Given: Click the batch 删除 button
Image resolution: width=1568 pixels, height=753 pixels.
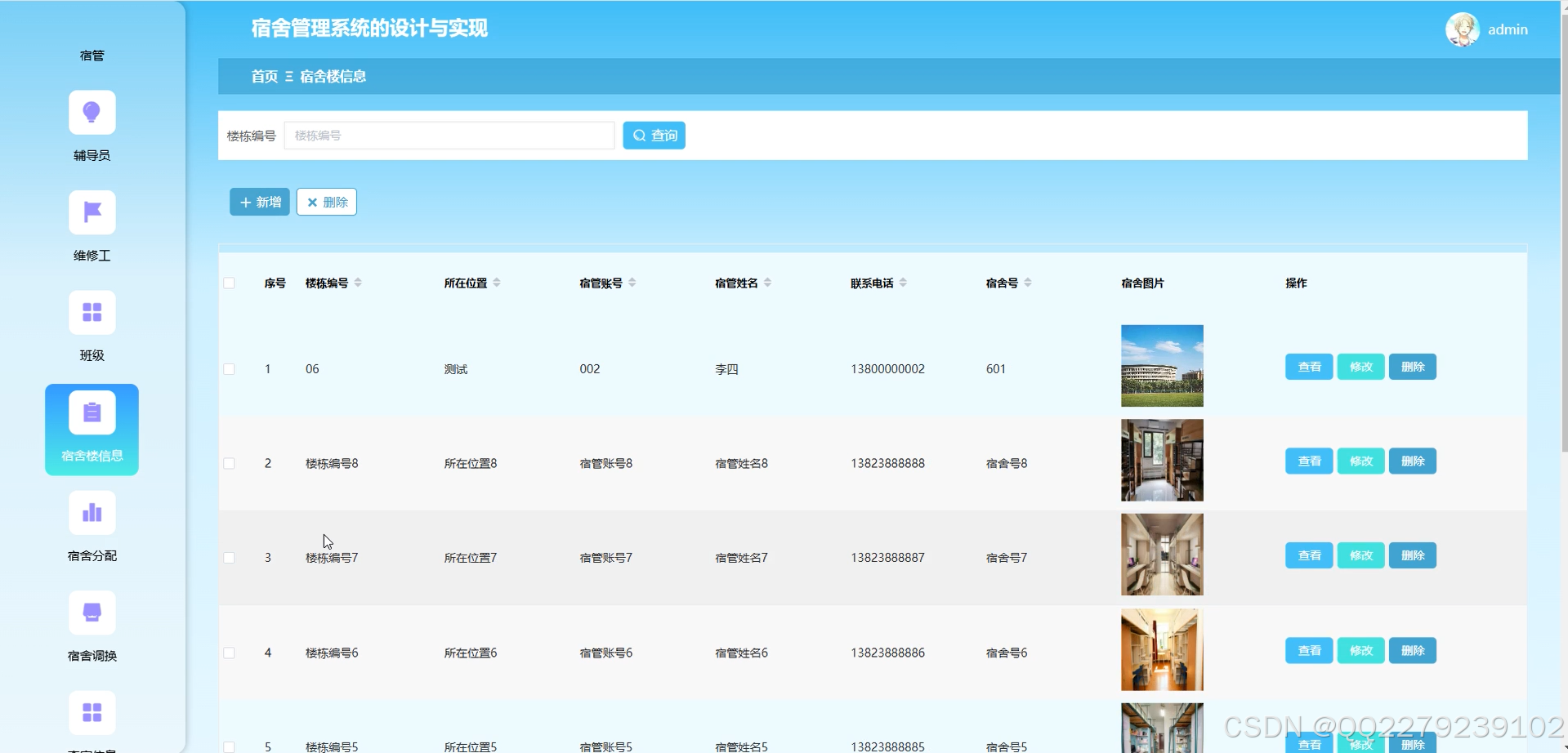Looking at the screenshot, I should tap(327, 203).
